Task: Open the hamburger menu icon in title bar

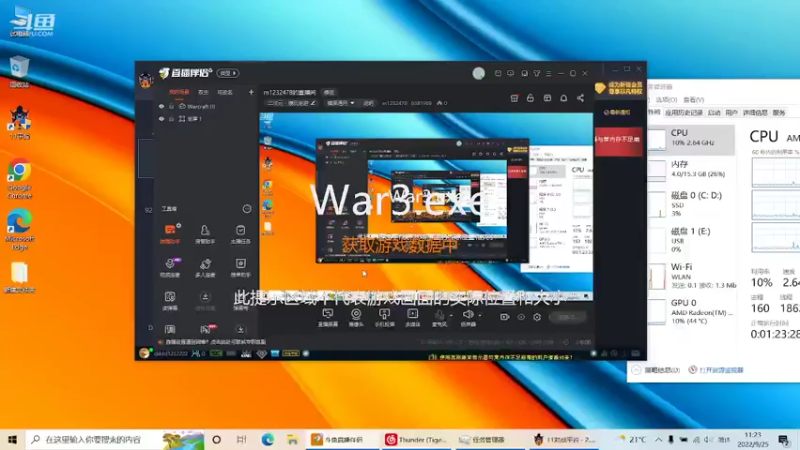Action: tap(548, 73)
